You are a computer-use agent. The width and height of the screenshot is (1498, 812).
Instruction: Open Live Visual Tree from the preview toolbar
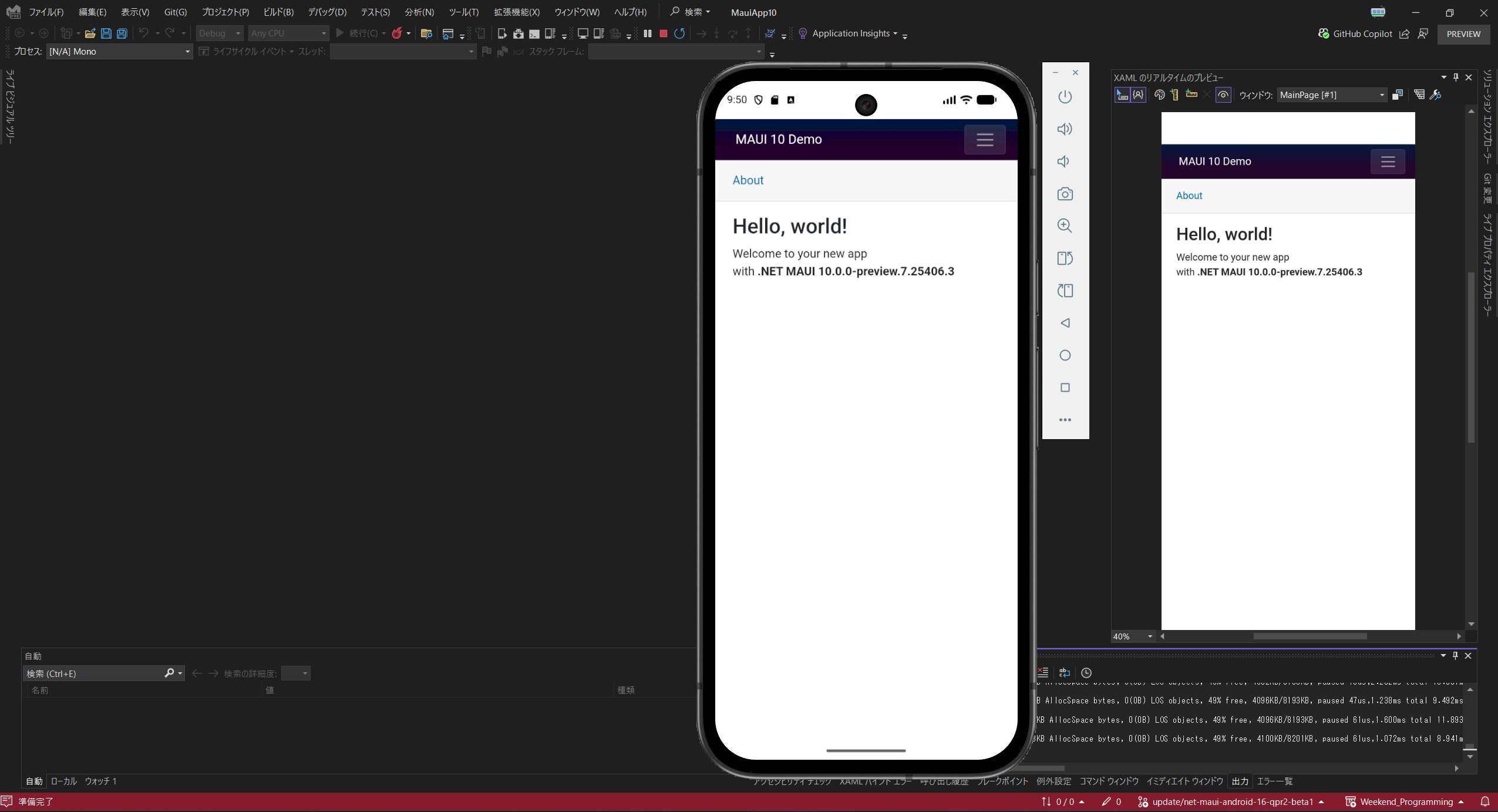1419,95
